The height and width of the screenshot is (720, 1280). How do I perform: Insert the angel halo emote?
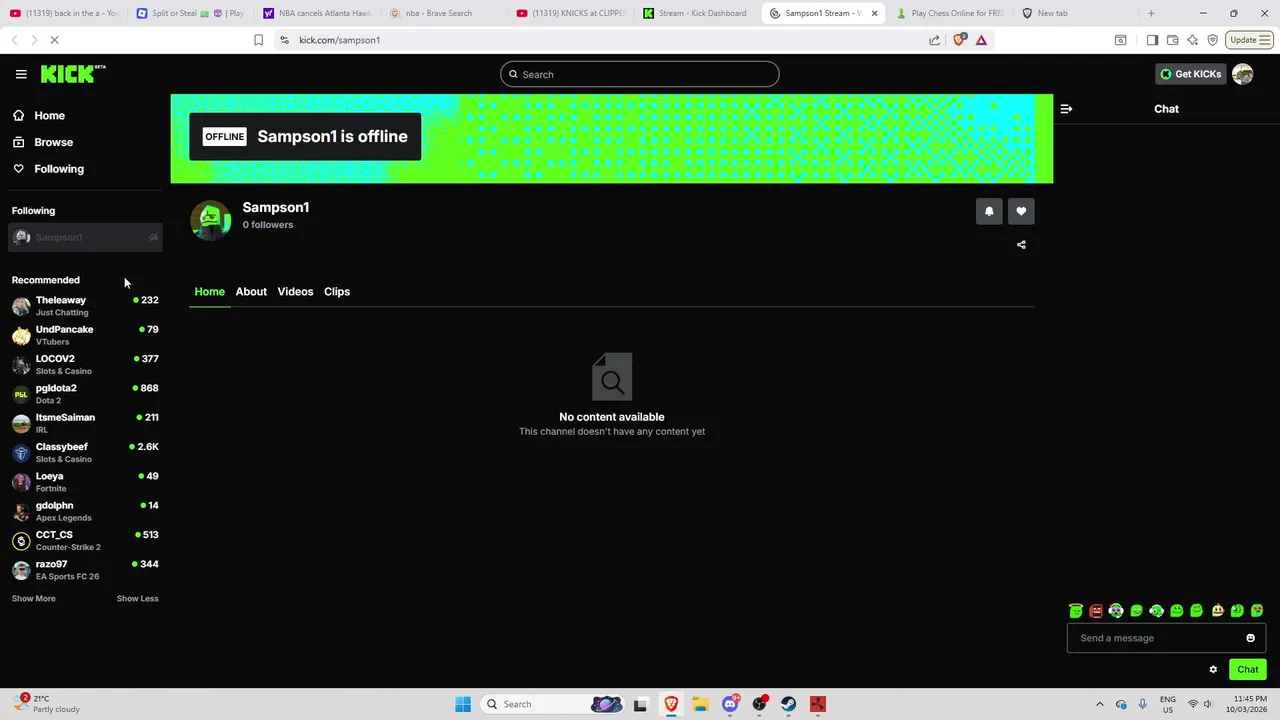(x=1075, y=610)
